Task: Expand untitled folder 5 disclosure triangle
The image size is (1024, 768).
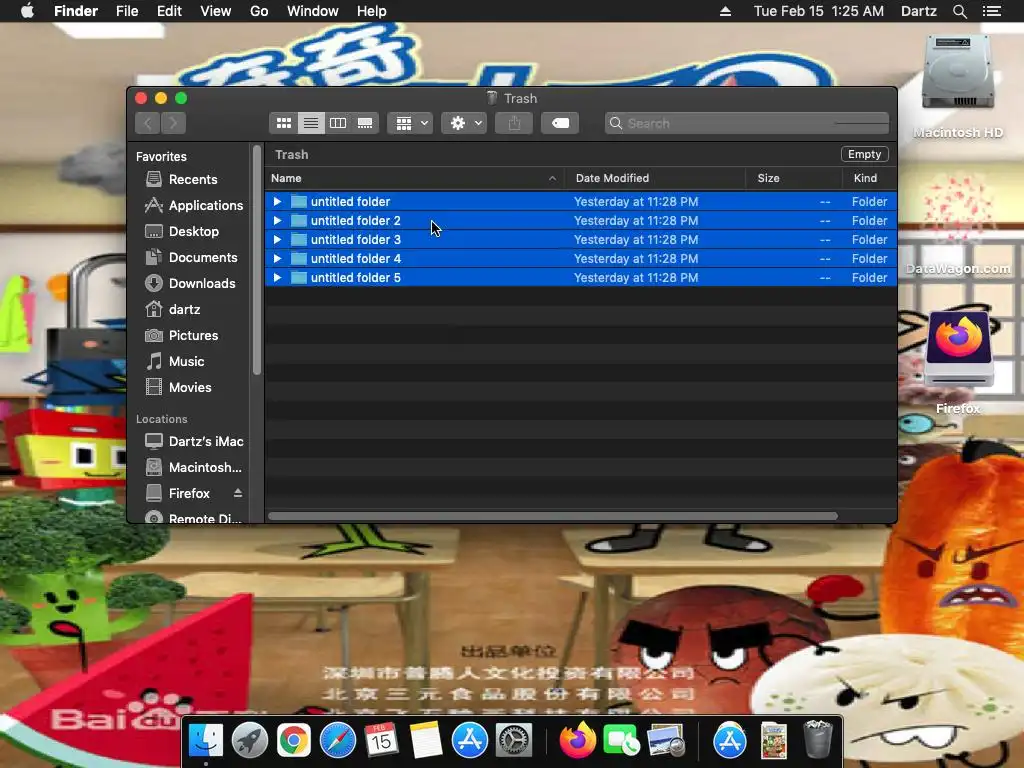Action: [277, 278]
